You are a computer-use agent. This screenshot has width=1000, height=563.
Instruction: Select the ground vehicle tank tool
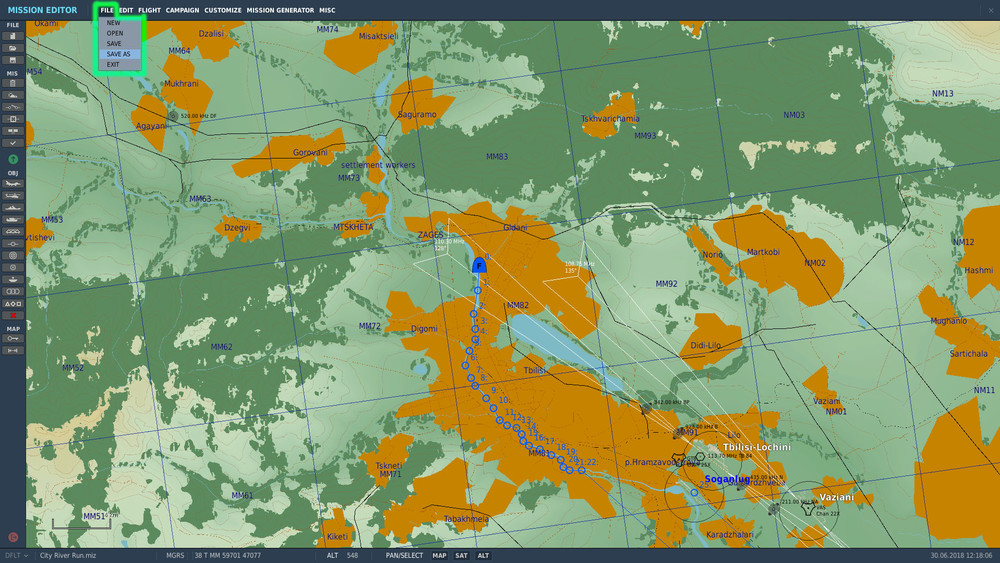point(13,219)
